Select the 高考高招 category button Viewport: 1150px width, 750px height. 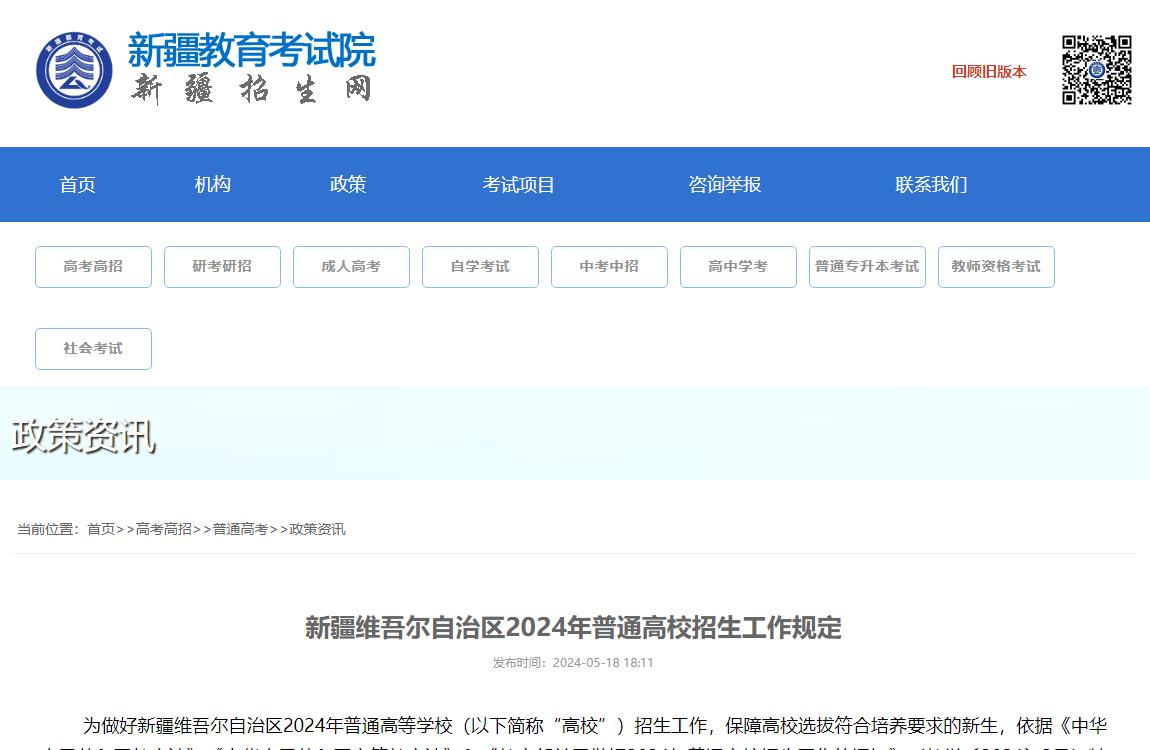pyautogui.click(x=93, y=266)
